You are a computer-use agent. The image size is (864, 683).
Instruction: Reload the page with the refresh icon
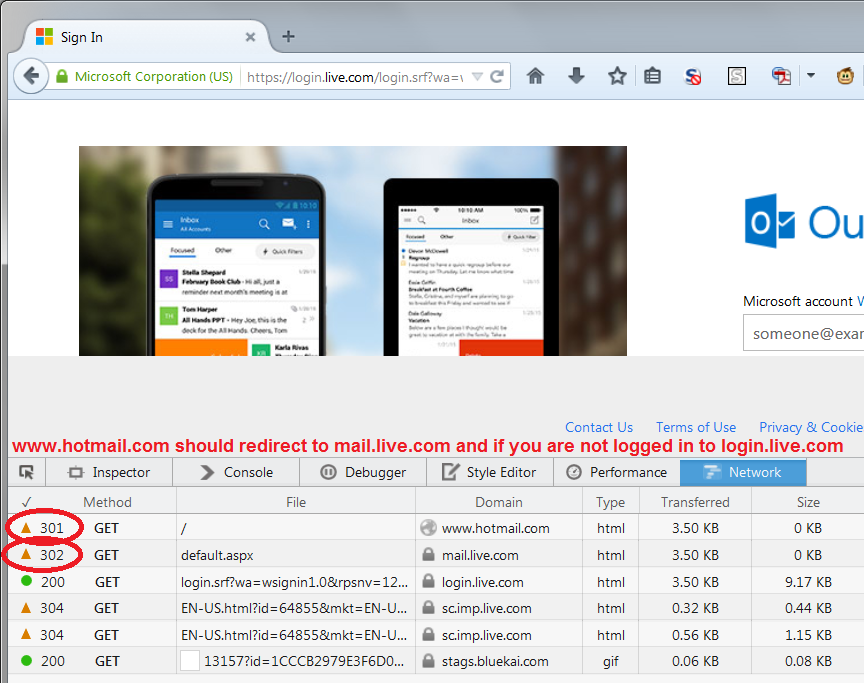(497, 76)
